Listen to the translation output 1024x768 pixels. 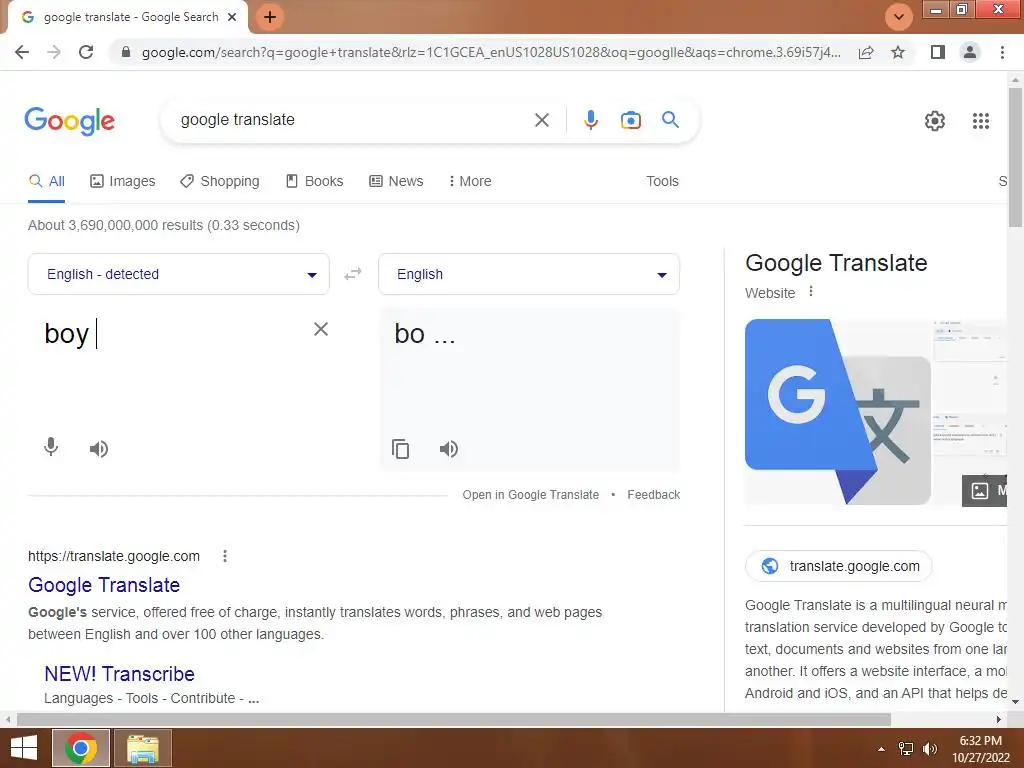(x=449, y=449)
